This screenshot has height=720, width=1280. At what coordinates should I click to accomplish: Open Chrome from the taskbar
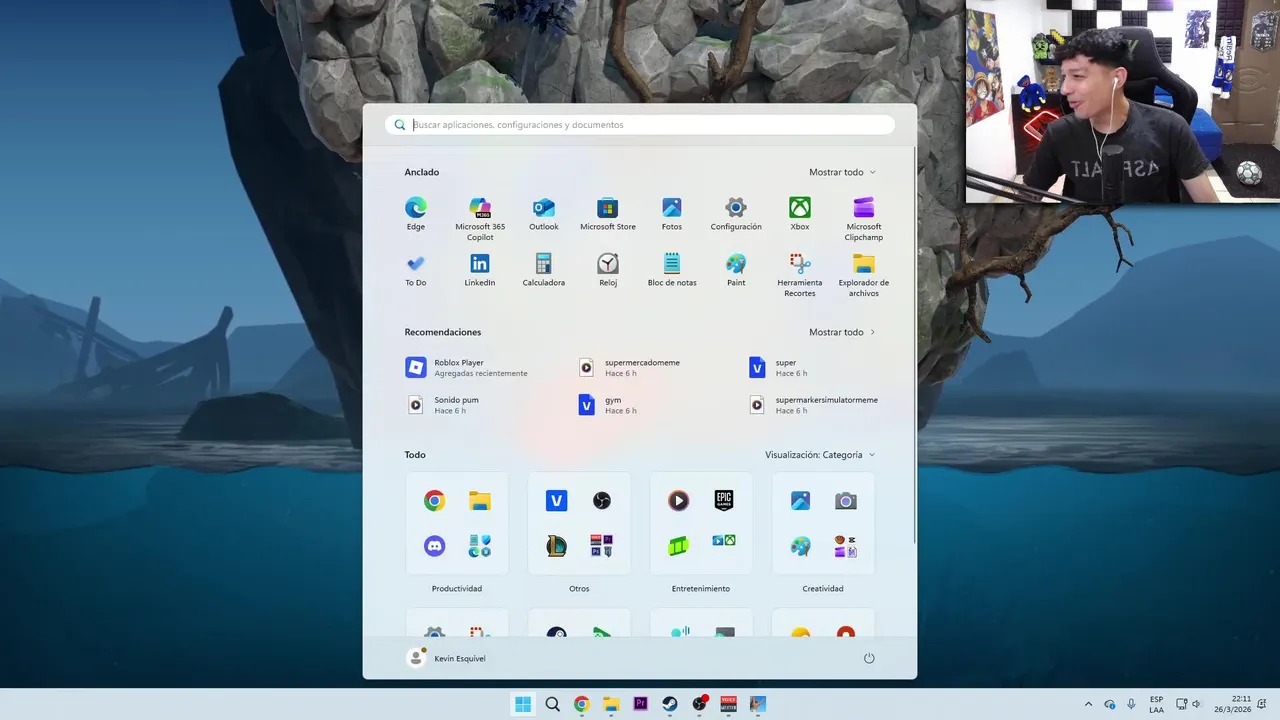[x=582, y=704]
